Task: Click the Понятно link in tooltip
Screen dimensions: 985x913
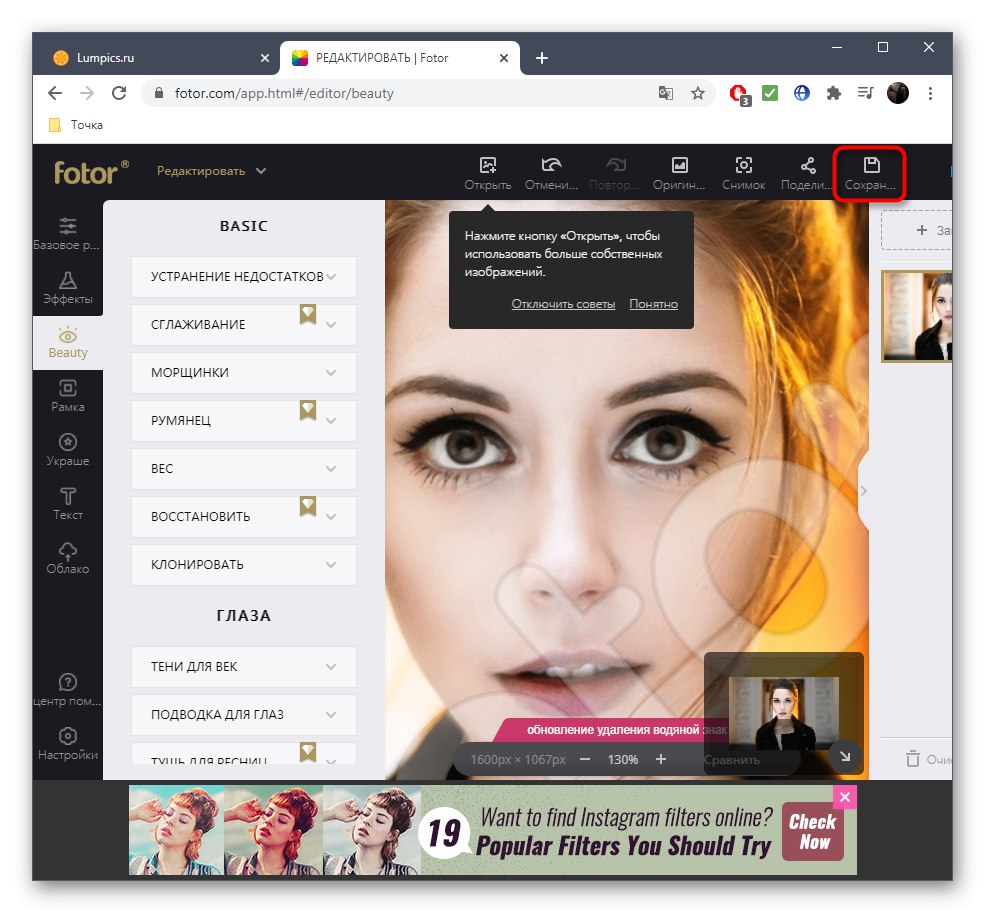Action: 653,304
